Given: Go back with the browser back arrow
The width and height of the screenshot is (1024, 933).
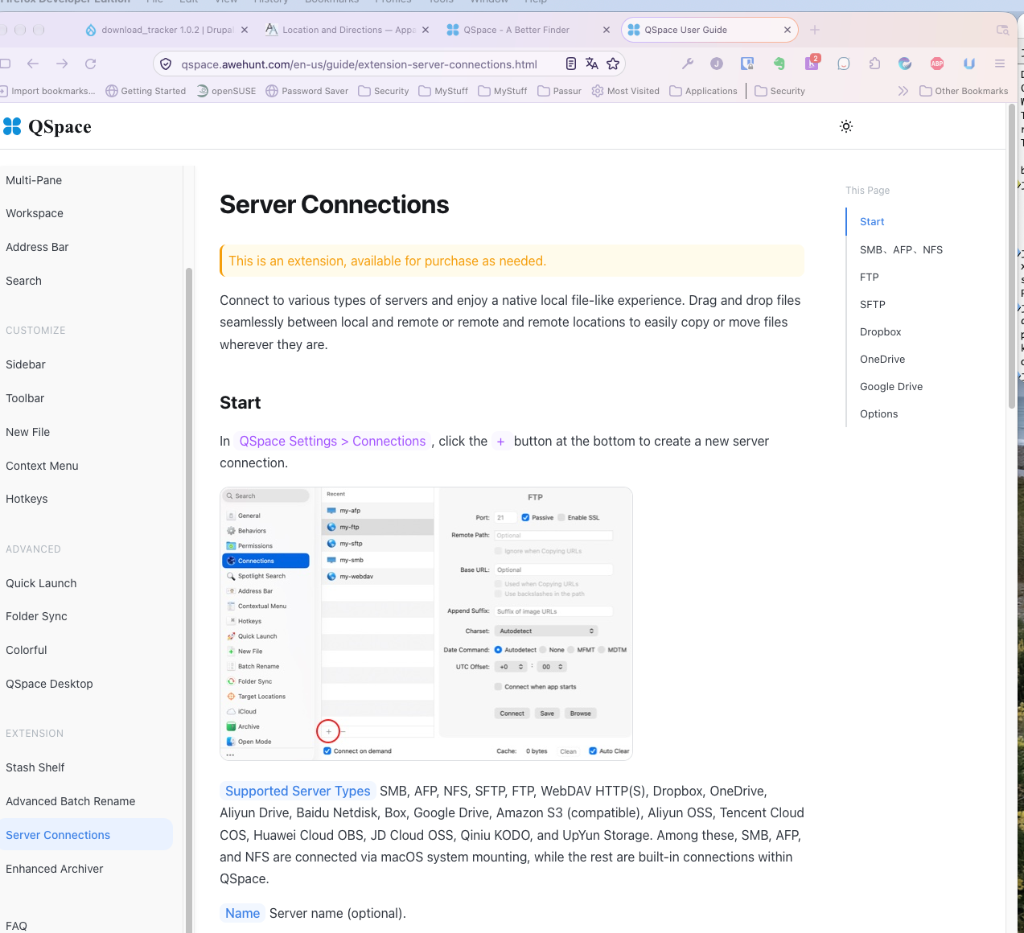Looking at the screenshot, I should tap(33, 63).
